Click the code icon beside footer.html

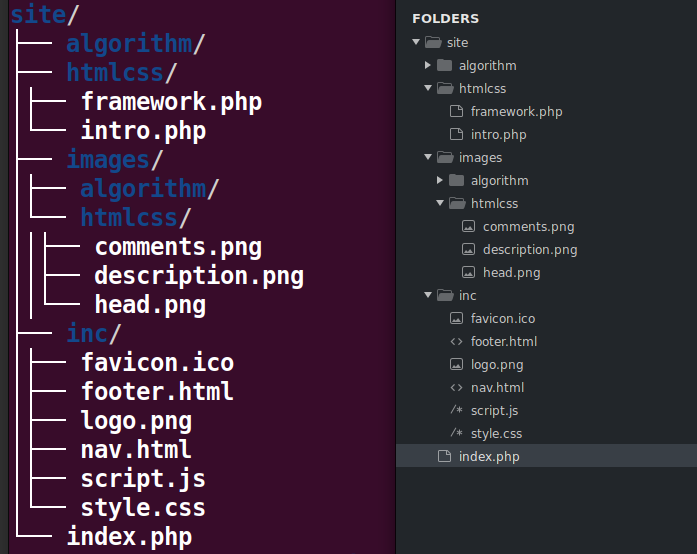click(456, 342)
